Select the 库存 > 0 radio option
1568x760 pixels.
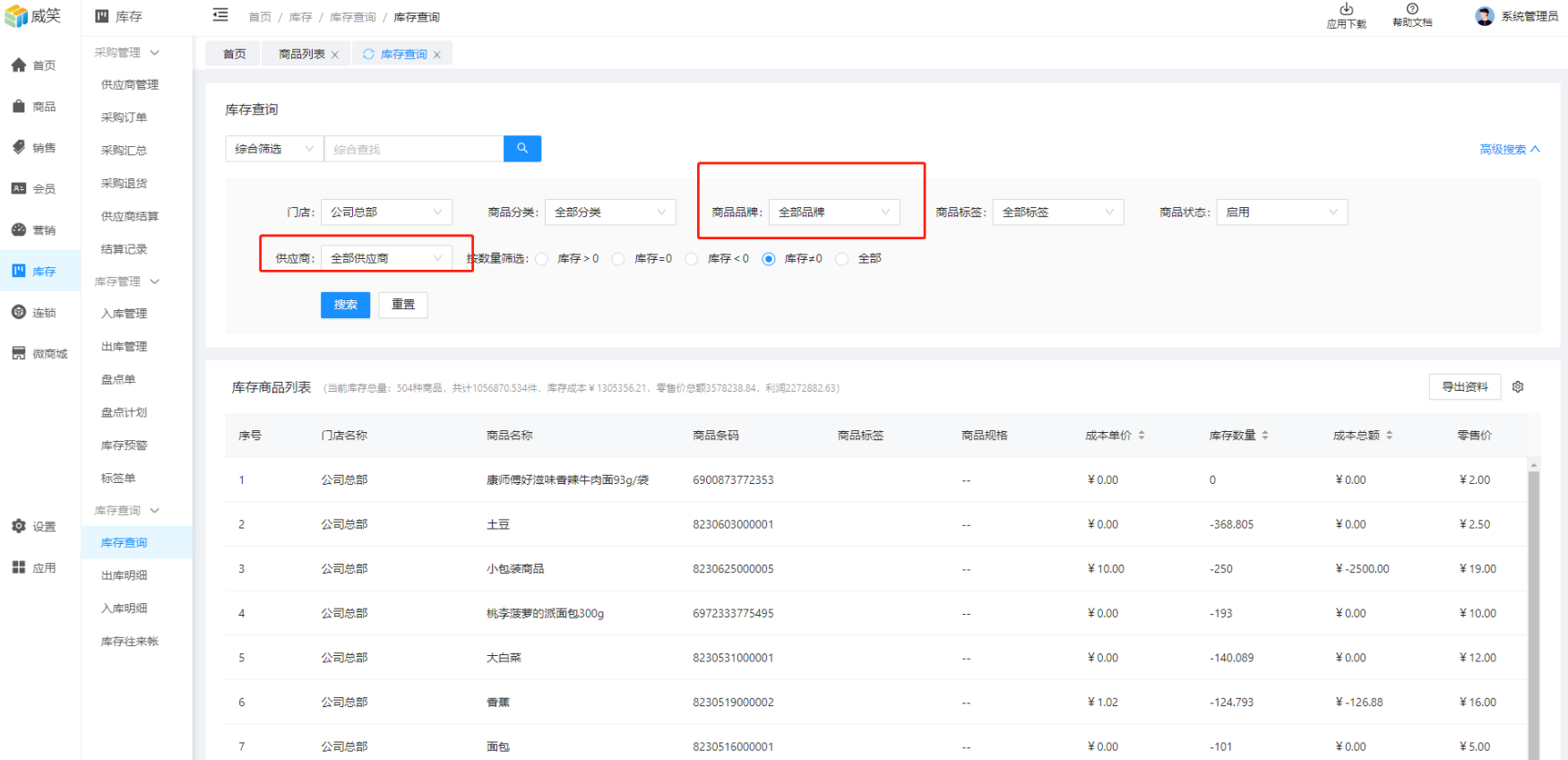click(x=542, y=259)
